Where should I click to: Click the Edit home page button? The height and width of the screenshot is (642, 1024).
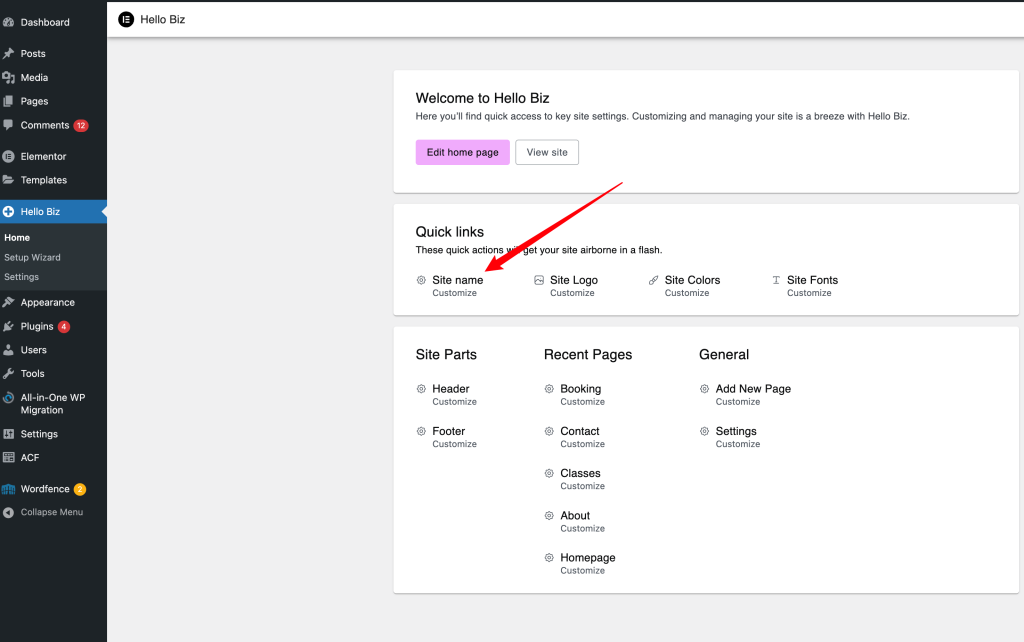pyautogui.click(x=462, y=152)
